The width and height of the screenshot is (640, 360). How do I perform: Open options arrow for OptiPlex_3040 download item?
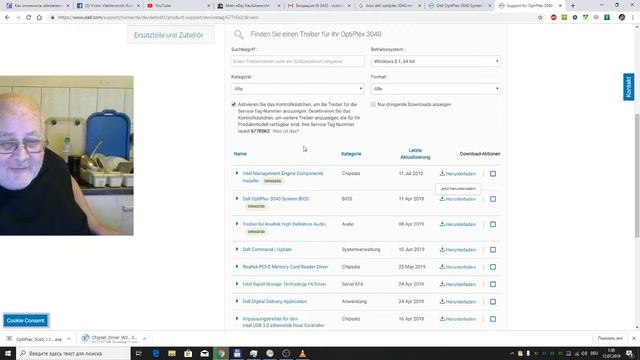tap(69, 339)
